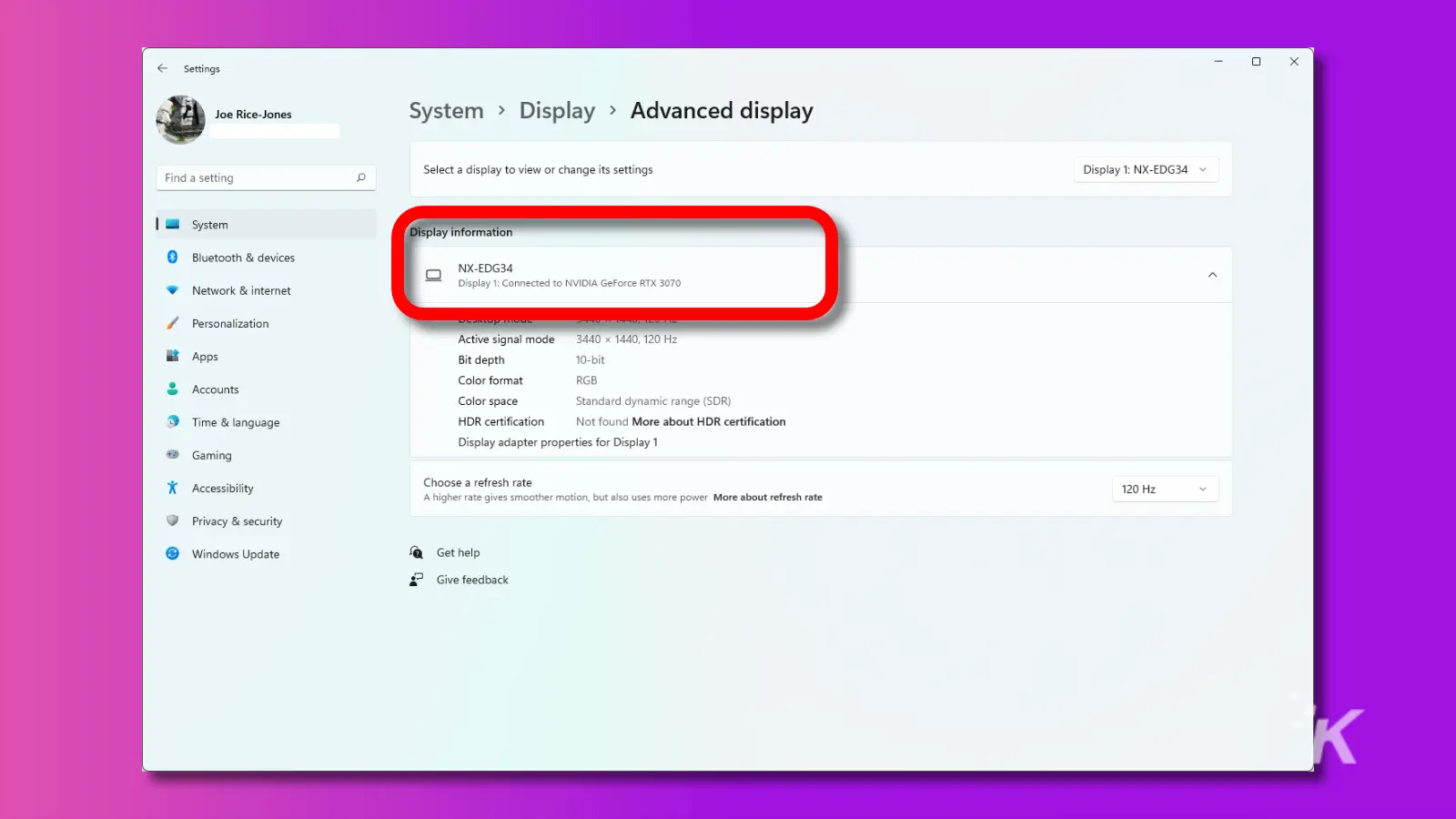Click the Network wifi icon in sidebar

[172, 290]
